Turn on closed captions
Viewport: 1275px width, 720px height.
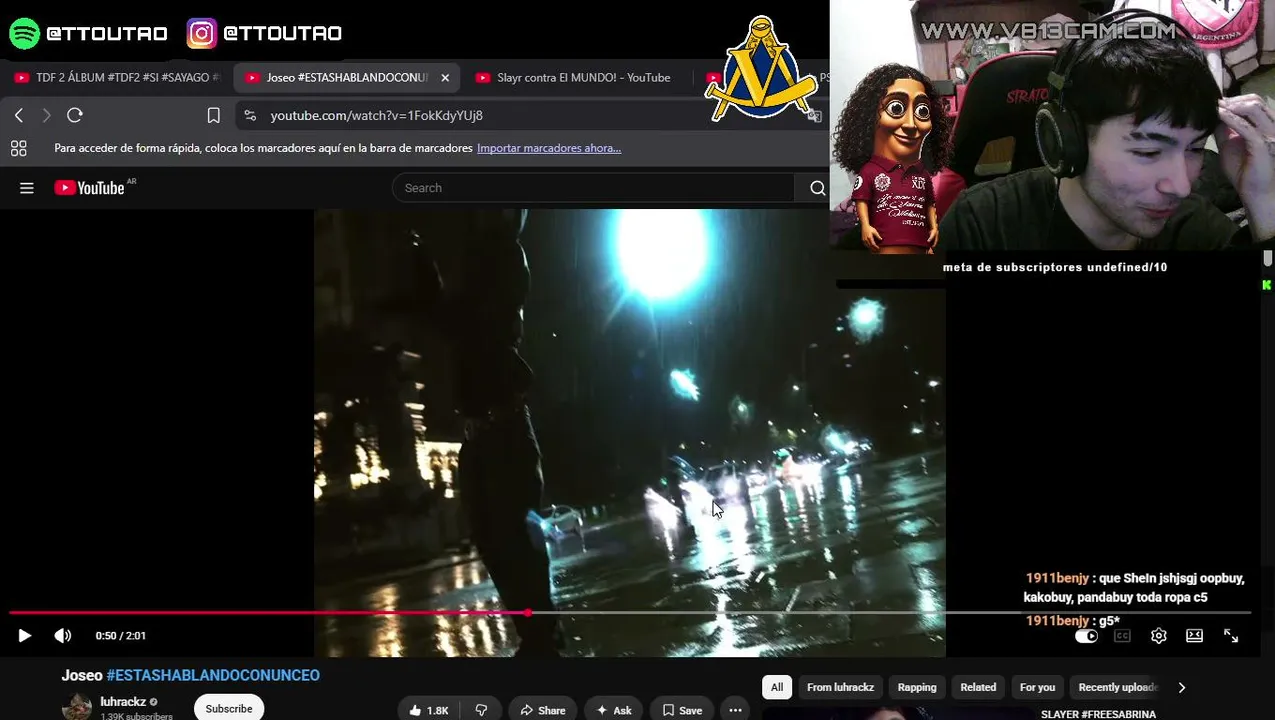(1122, 636)
